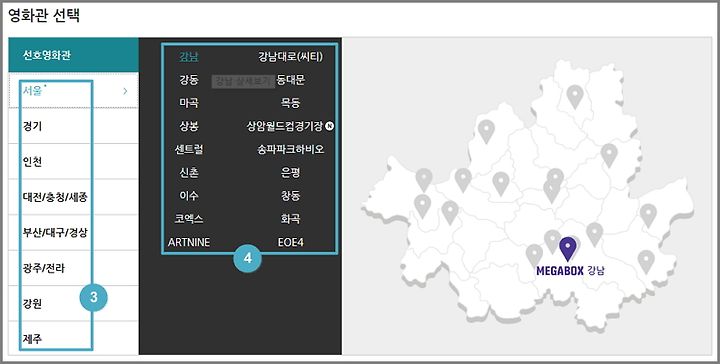Click the purple MEGABOX 강남 map pin
720x364 pixels.
pos(568,249)
